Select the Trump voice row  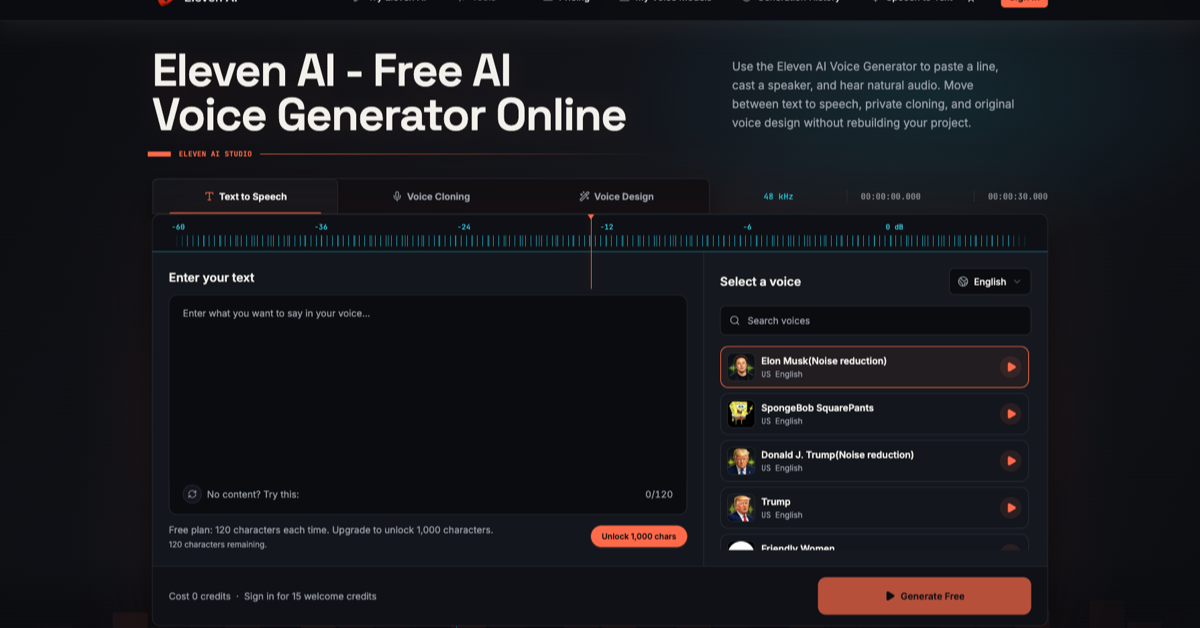(874, 508)
